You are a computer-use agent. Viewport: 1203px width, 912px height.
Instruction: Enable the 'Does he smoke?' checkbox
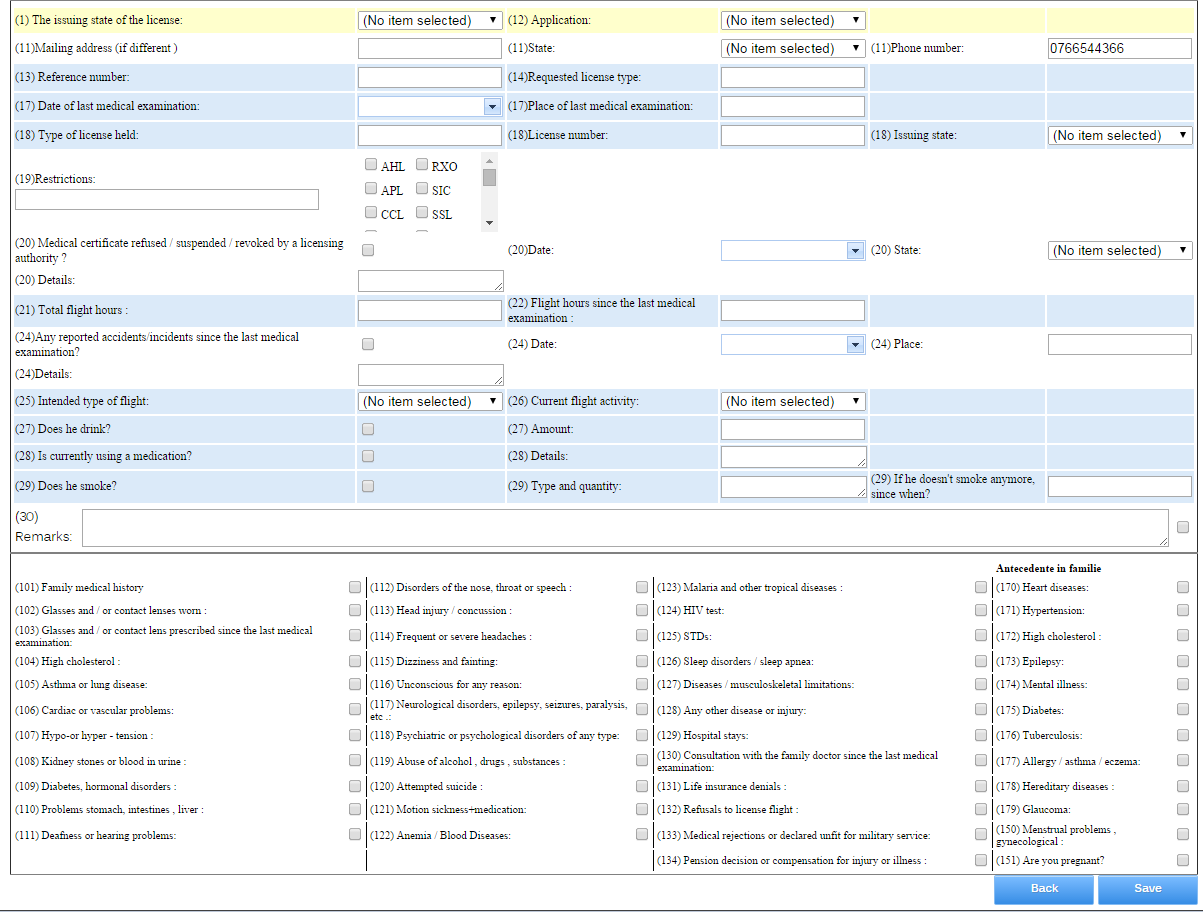(368, 486)
